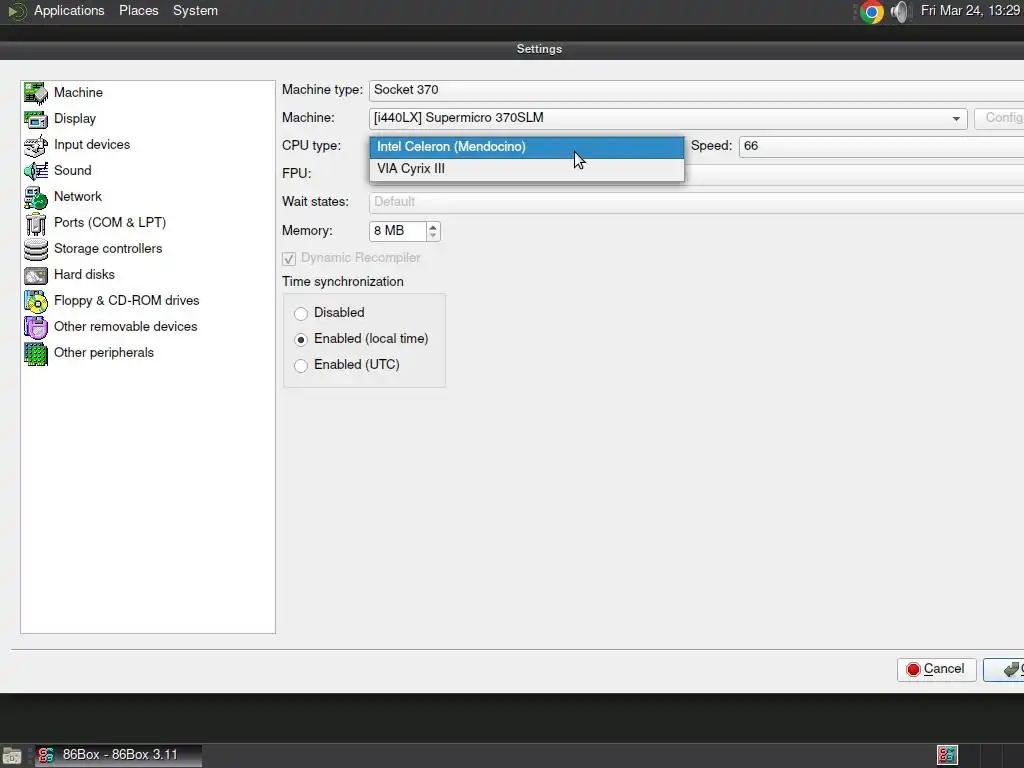Select Enabled (UTC) radio button
The width and height of the screenshot is (1024, 768).
point(301,366)
